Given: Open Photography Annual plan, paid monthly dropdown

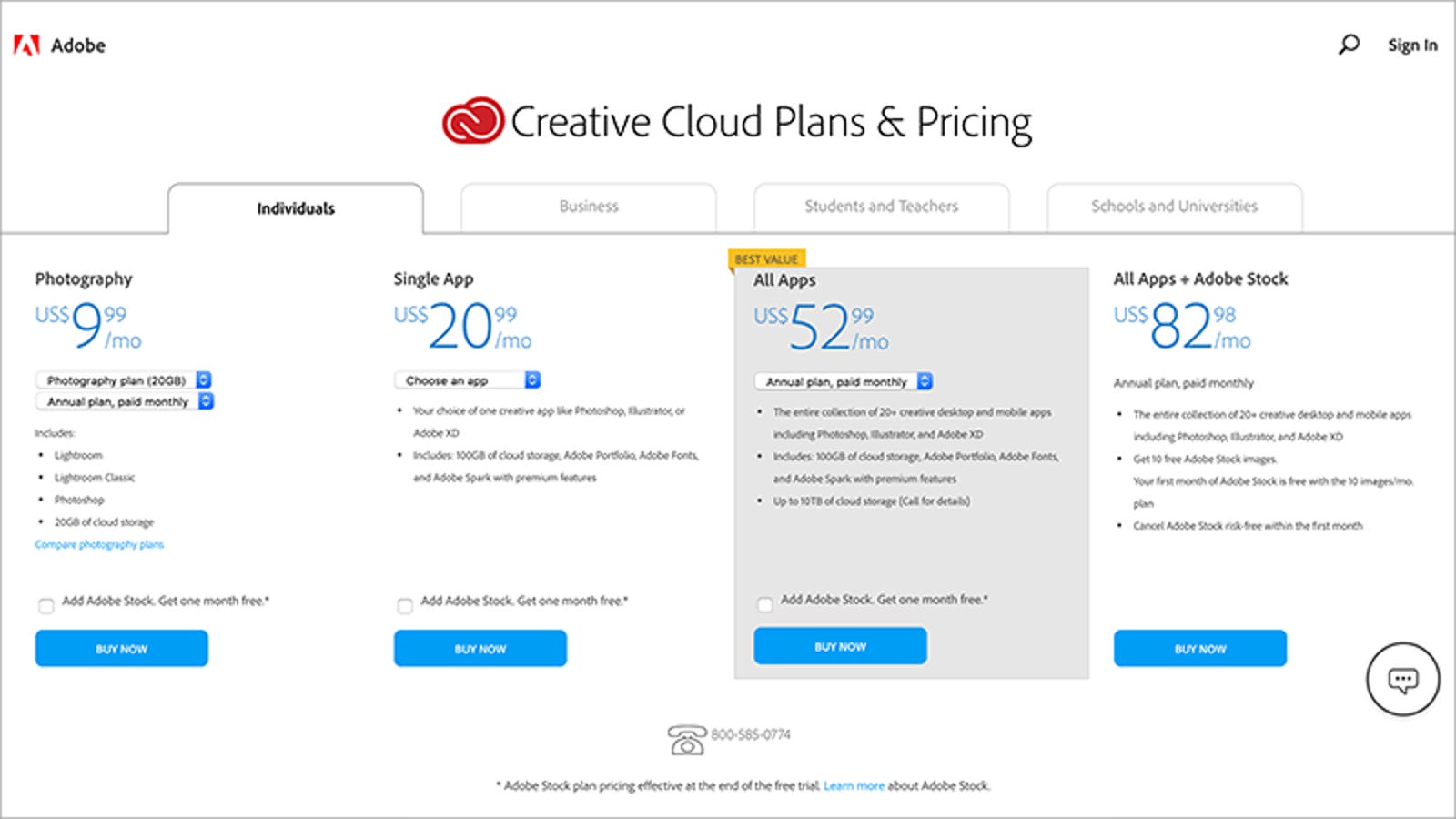Looking at the screenshot, I should click(125, 401).
